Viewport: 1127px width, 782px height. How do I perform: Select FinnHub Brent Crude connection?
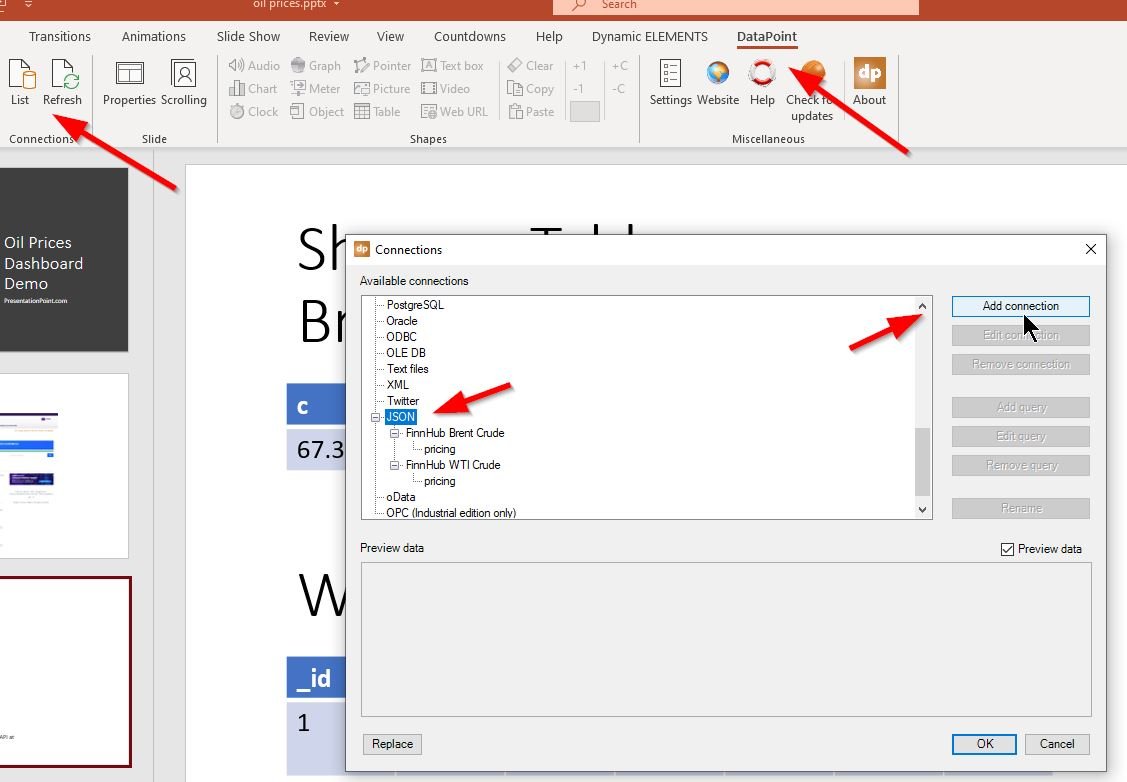tap(454, 433)
